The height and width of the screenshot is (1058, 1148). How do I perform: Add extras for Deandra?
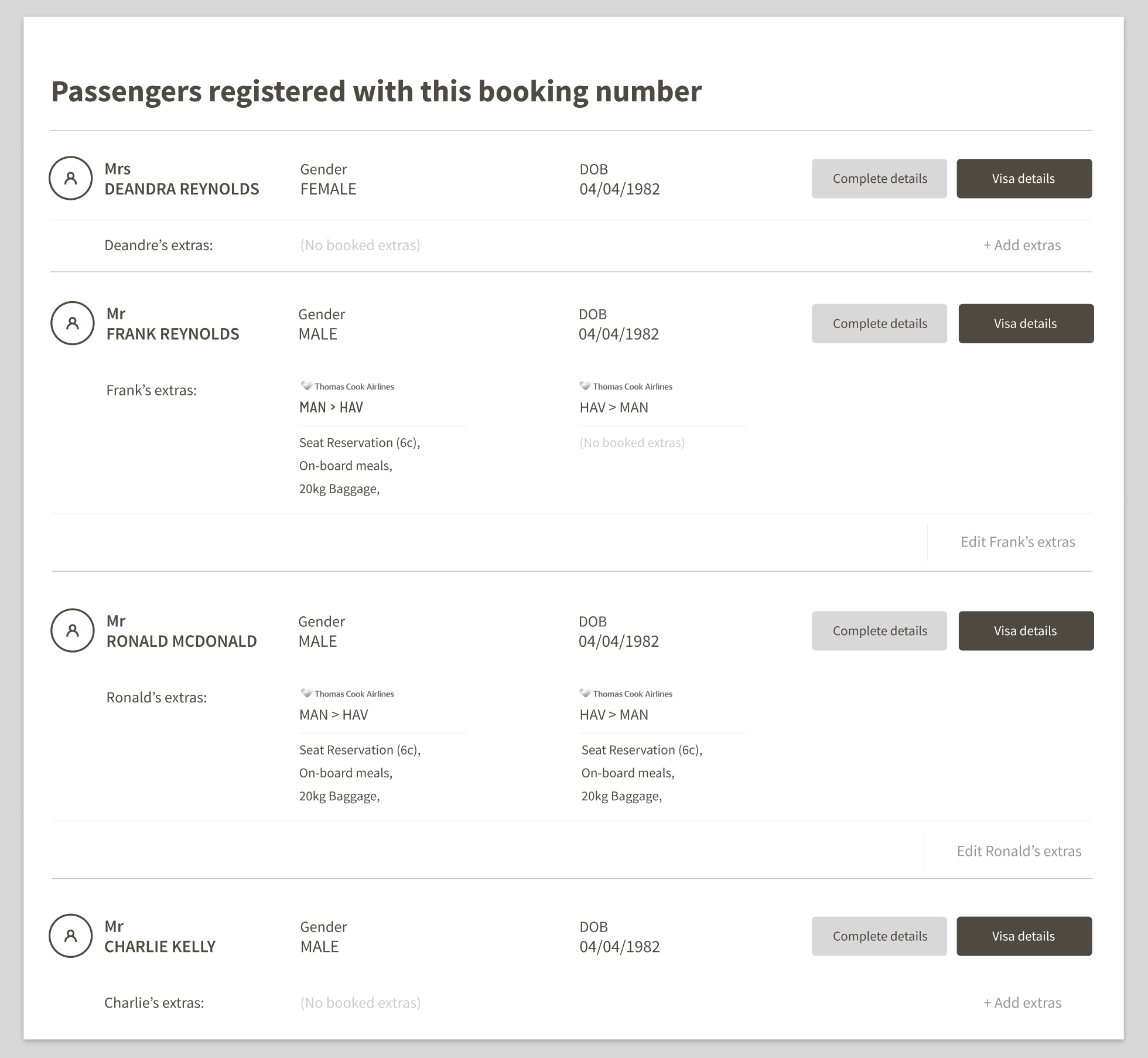(x=1022, y=245)
